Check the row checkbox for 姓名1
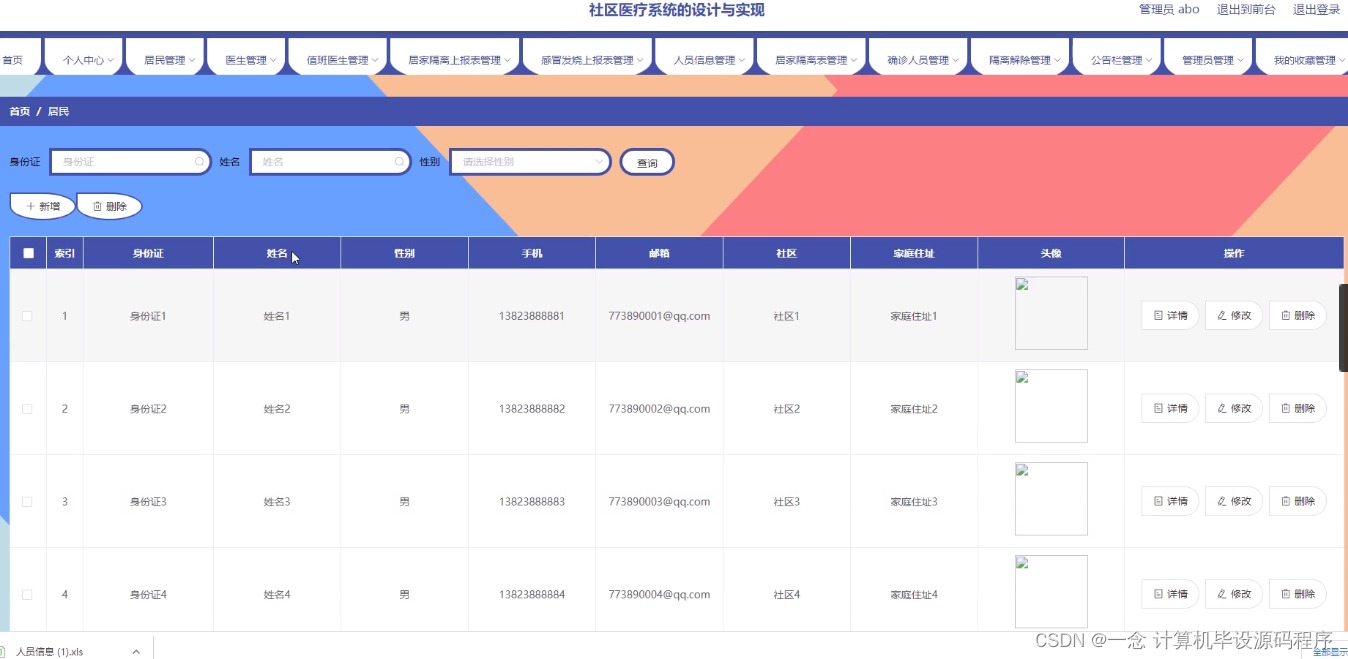1348x659 pixels. tap(27, 315)
